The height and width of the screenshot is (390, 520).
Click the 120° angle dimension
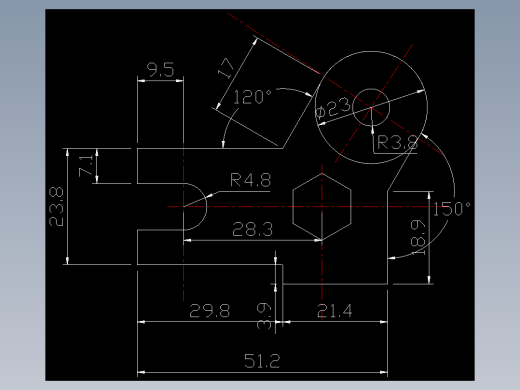click(252, 97)
